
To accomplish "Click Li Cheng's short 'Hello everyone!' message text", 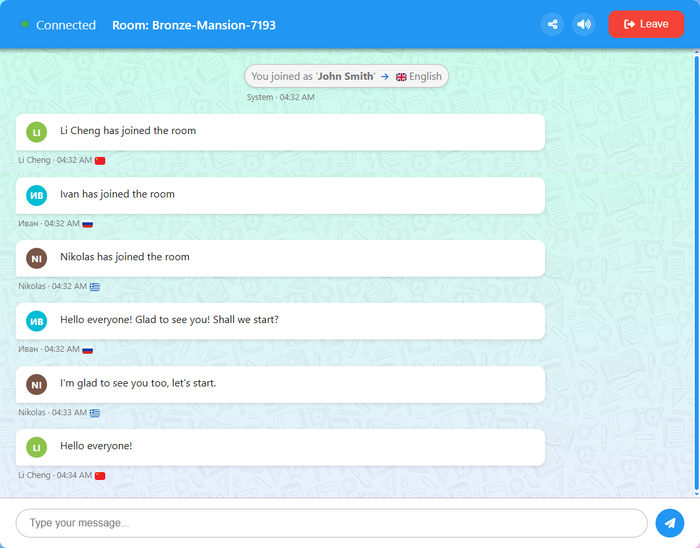I will pos(96,446).
